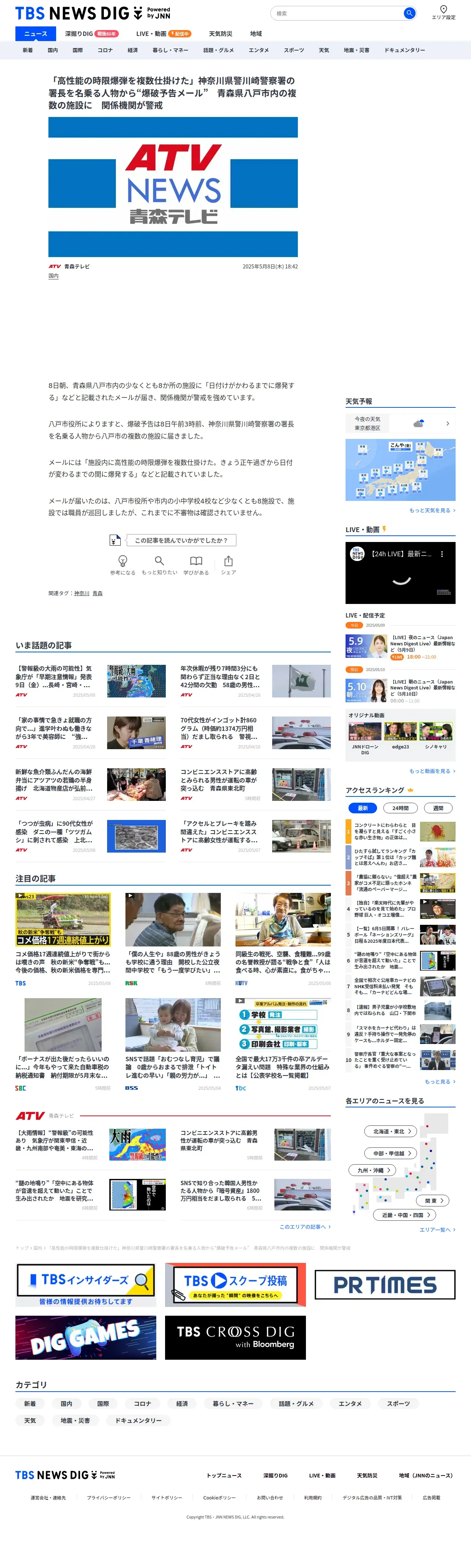The height and width of the screenshot is (1568, 471).
Task: Click the 参考になる lightbulb icon
Action: (122, 561)
